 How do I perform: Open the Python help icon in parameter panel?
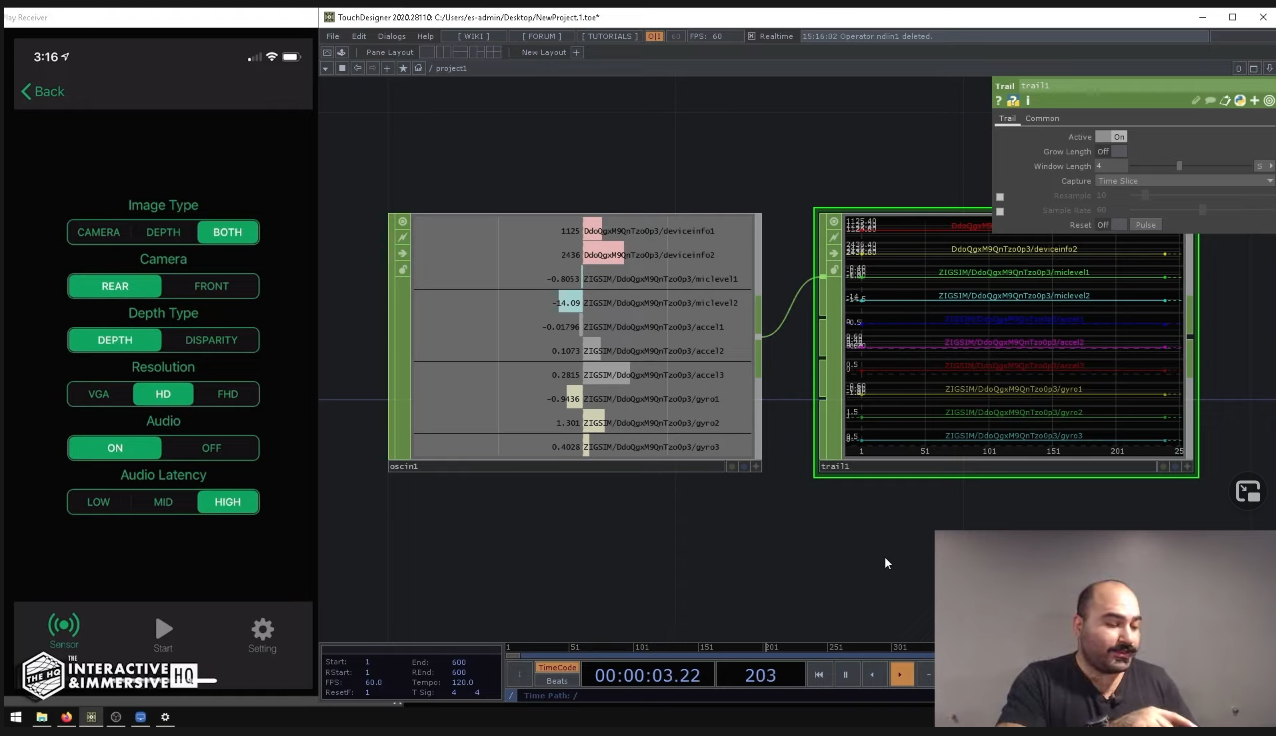[1012, 101]
